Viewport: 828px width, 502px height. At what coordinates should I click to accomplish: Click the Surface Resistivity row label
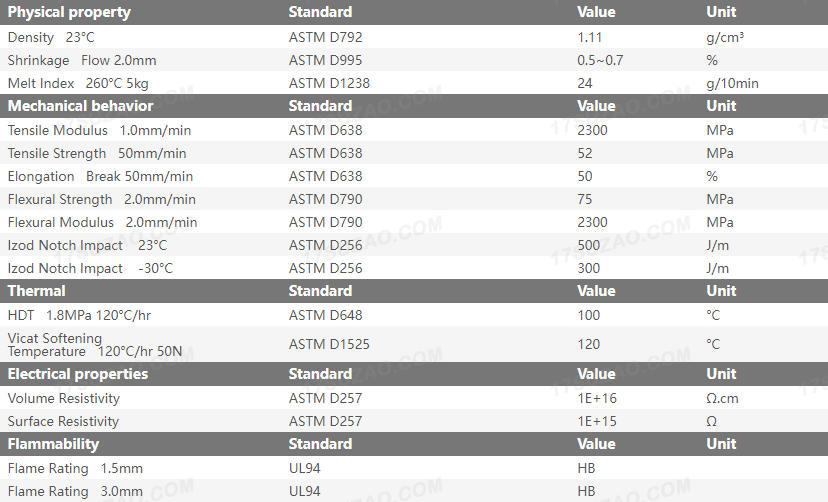click(x=63, y=421)
